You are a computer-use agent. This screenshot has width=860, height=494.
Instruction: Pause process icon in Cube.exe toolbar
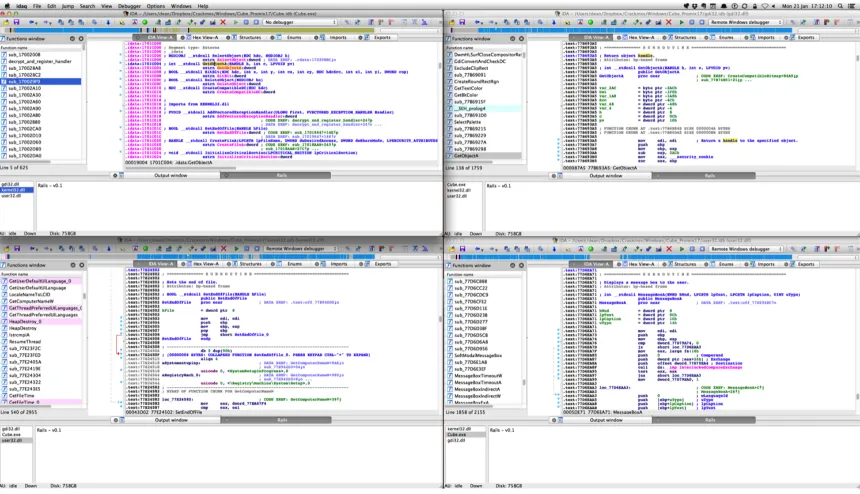point(246,22)
